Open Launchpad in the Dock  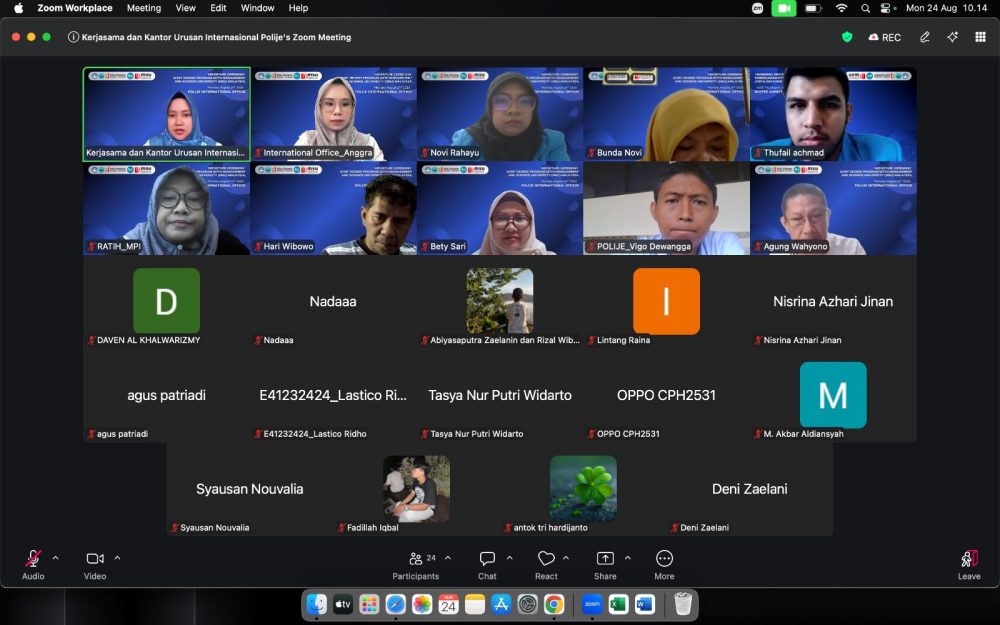[x=369, y=603]
